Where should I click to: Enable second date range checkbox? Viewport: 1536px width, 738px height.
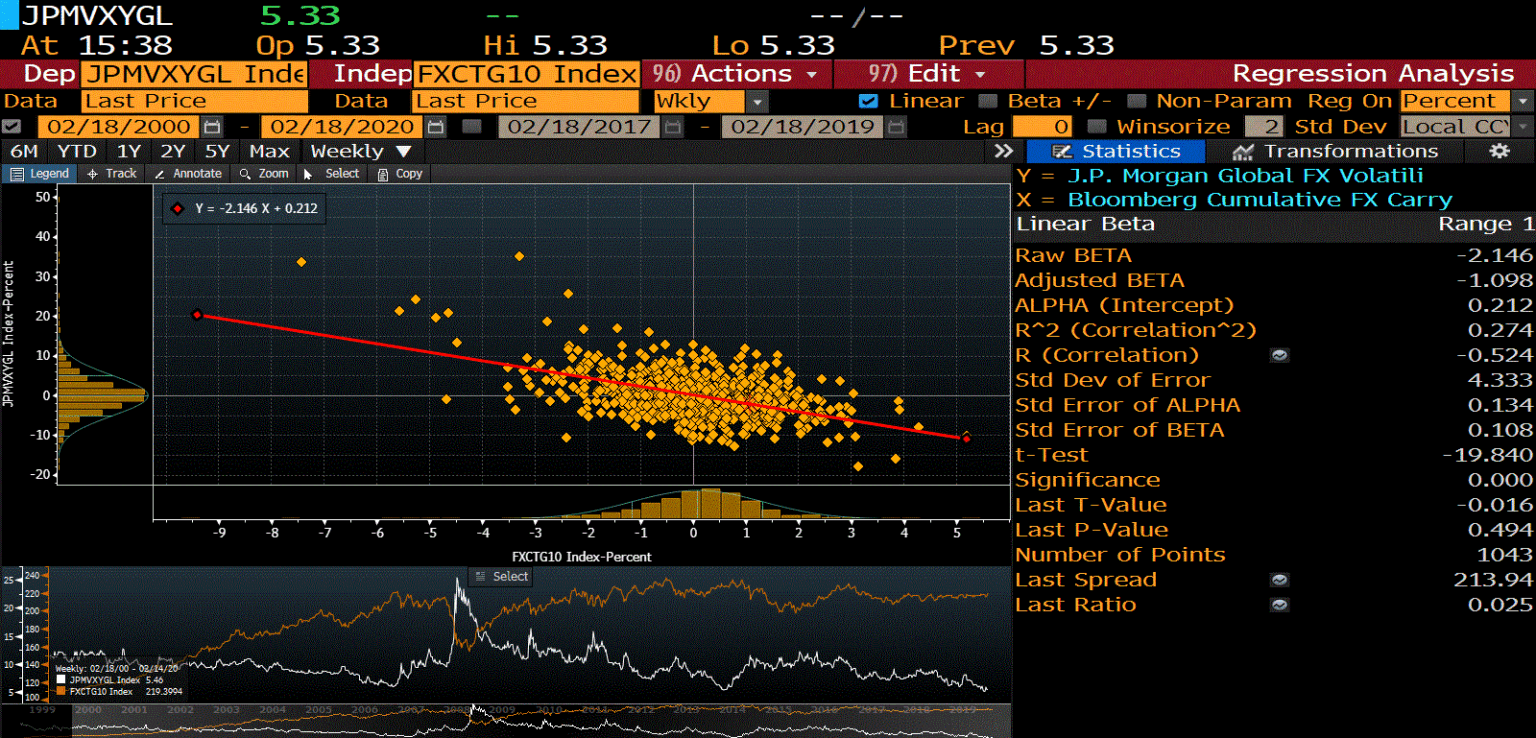[473, 127]
